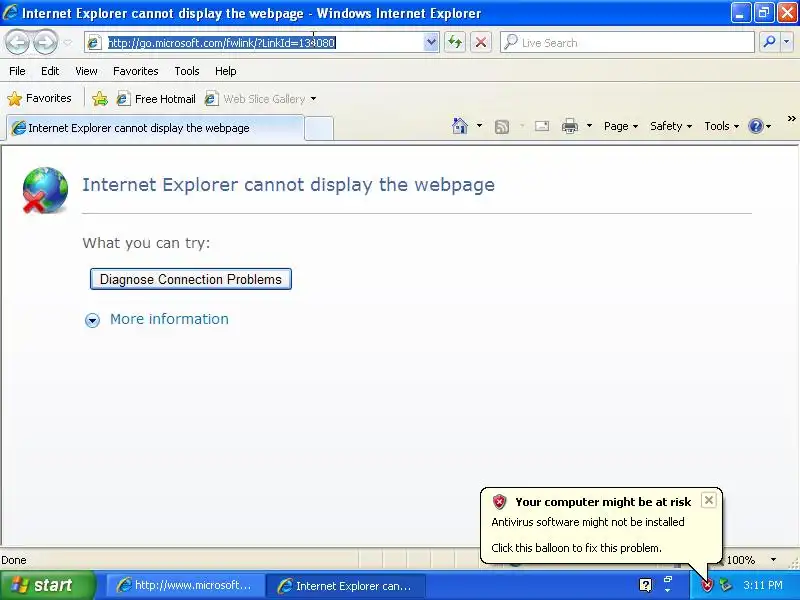800x600 pixels.
Task: Close the security risk balloon
Action: pyautogui.click(x=709, y=500)
